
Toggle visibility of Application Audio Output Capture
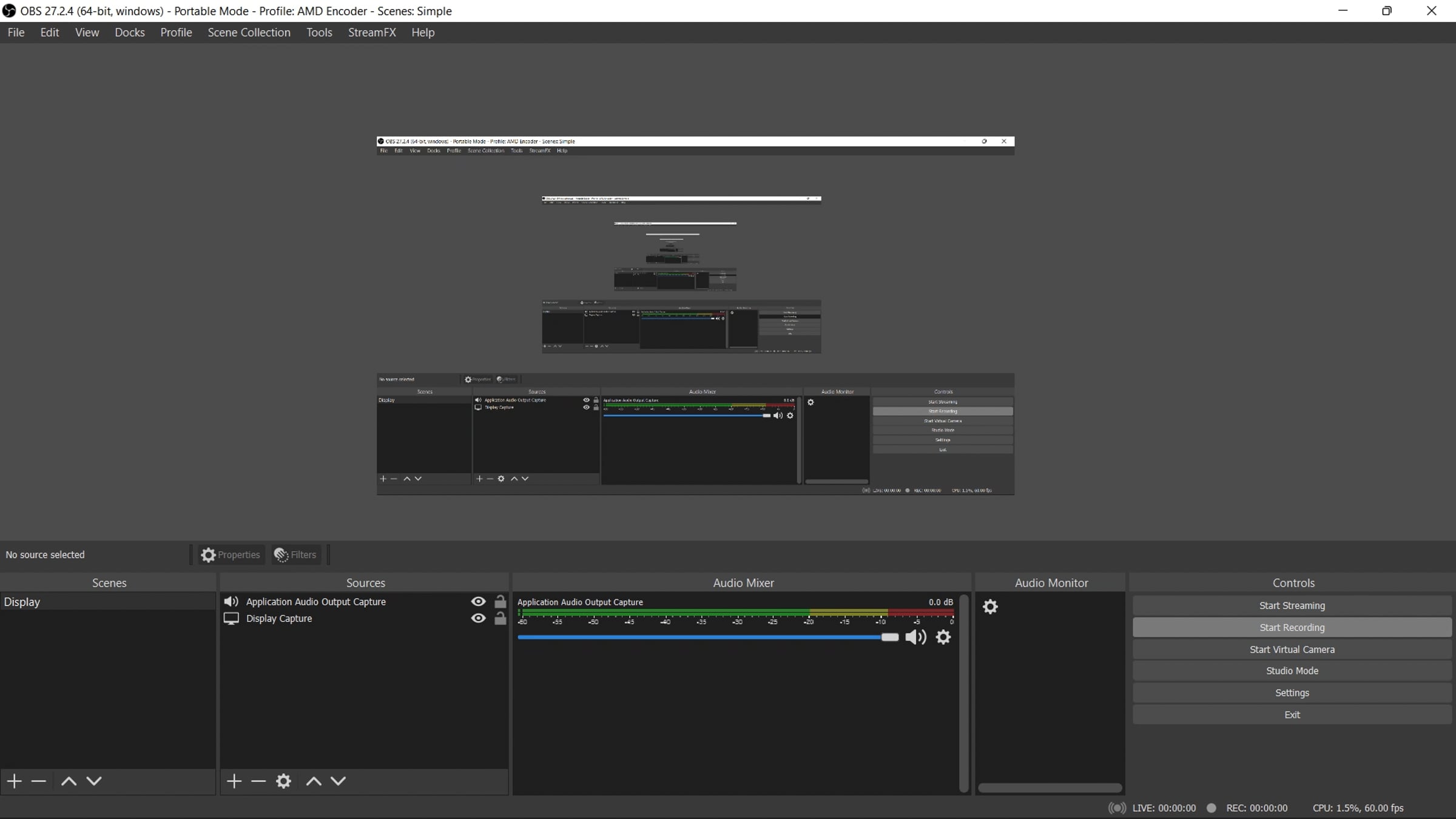(x=479, y=601)
